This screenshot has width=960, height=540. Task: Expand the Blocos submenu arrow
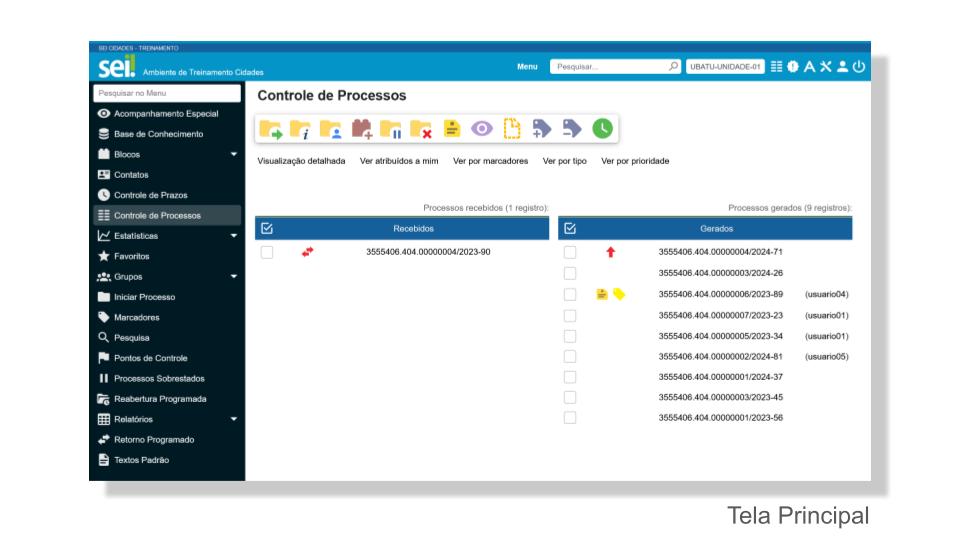tap(234, 154)
